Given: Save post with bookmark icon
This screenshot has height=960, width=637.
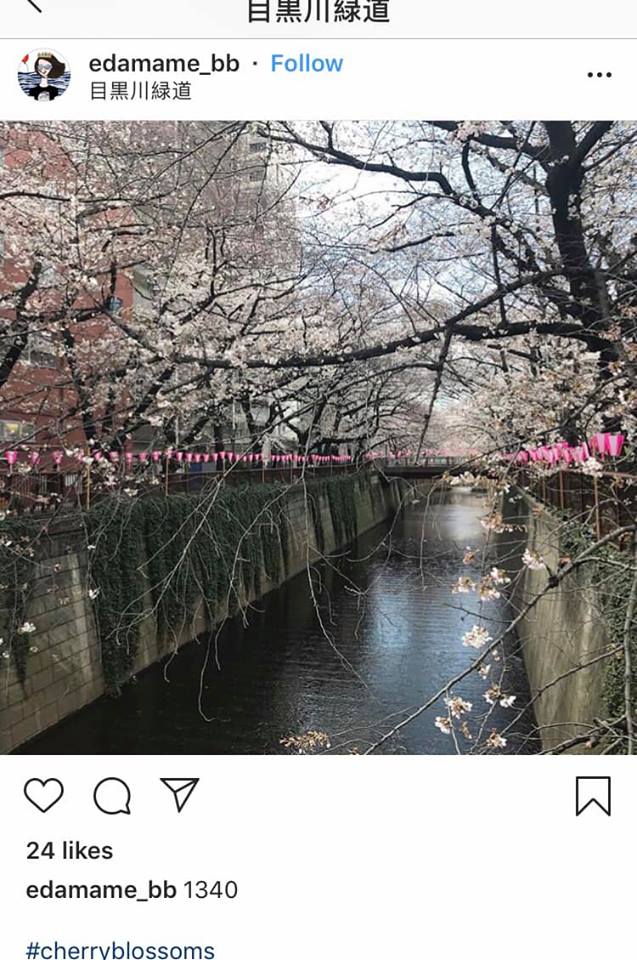Looking at the screenshot, I should point(593,796).
